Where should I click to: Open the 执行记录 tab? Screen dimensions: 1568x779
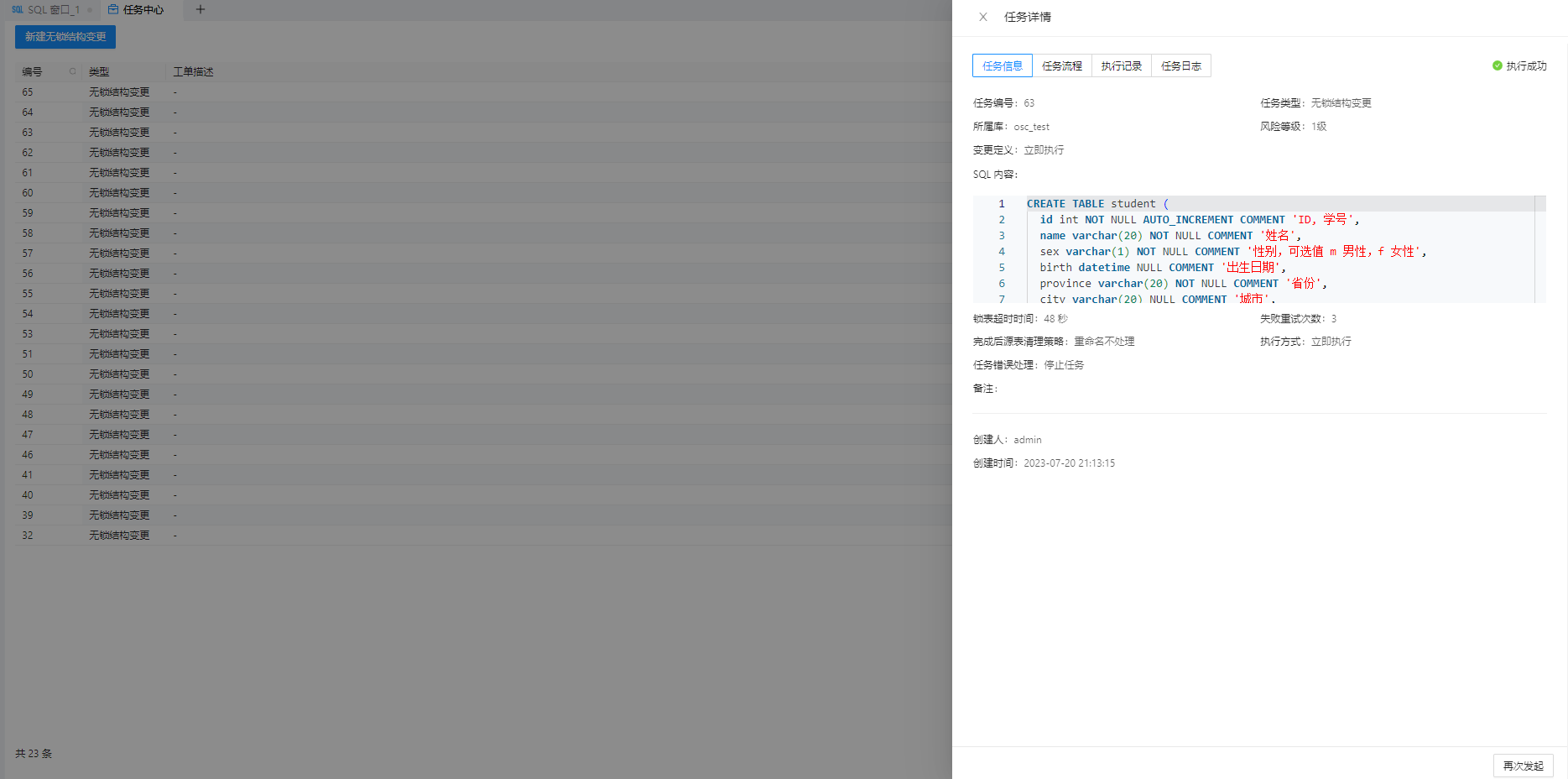[x=1122, y=65]
